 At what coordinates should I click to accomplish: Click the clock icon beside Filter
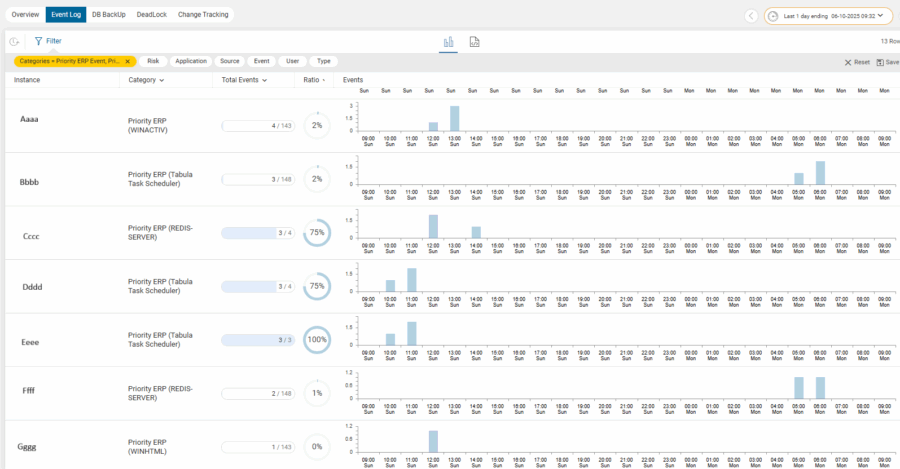(x=14, y=42)
